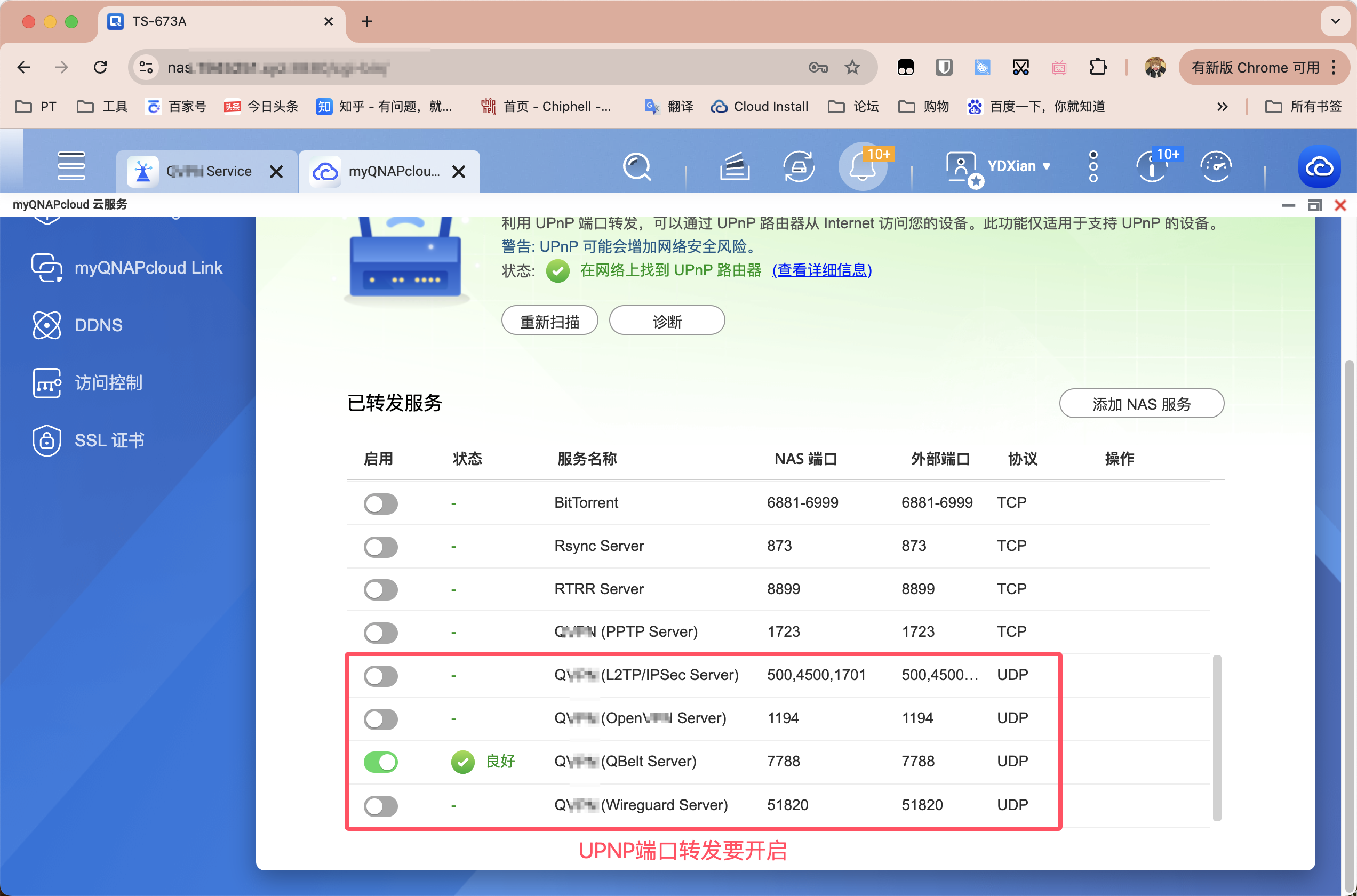
Task: Open the site information icon in the address bar
Action: click(x=146, y=67)
